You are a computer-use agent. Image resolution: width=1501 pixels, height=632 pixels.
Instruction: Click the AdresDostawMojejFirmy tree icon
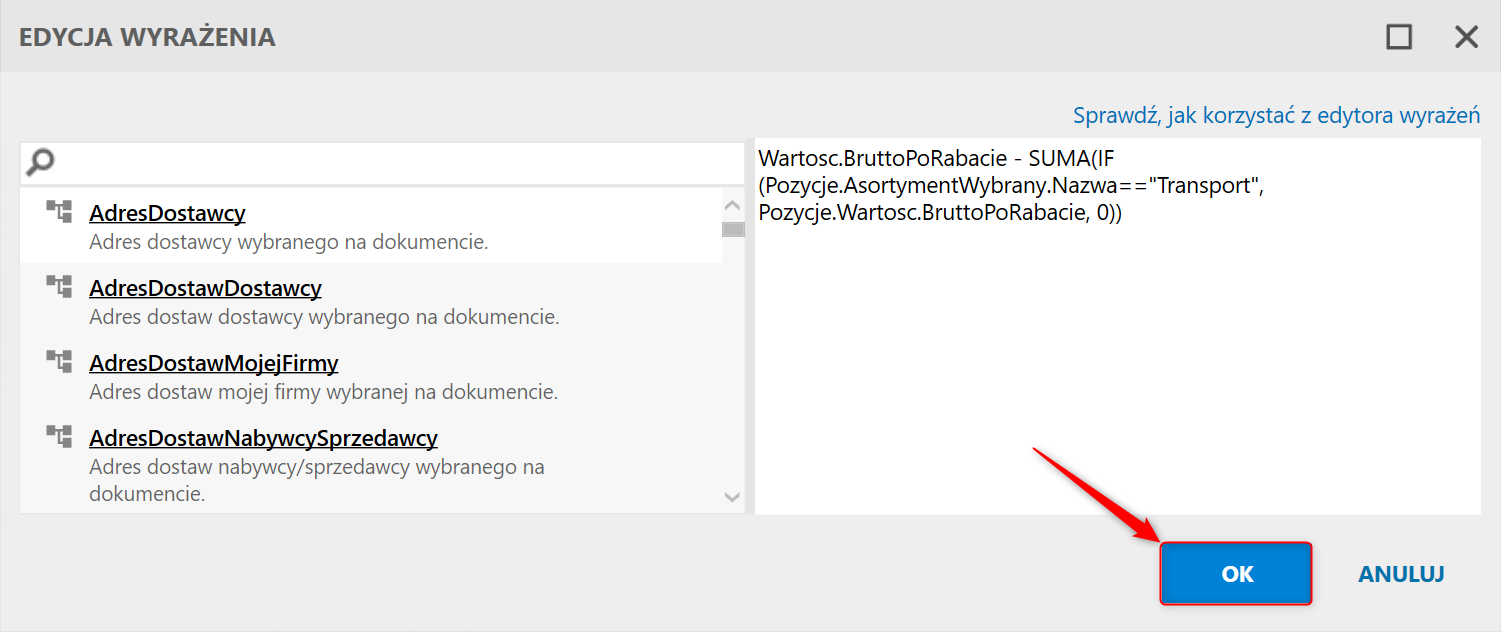coord(59,361)
